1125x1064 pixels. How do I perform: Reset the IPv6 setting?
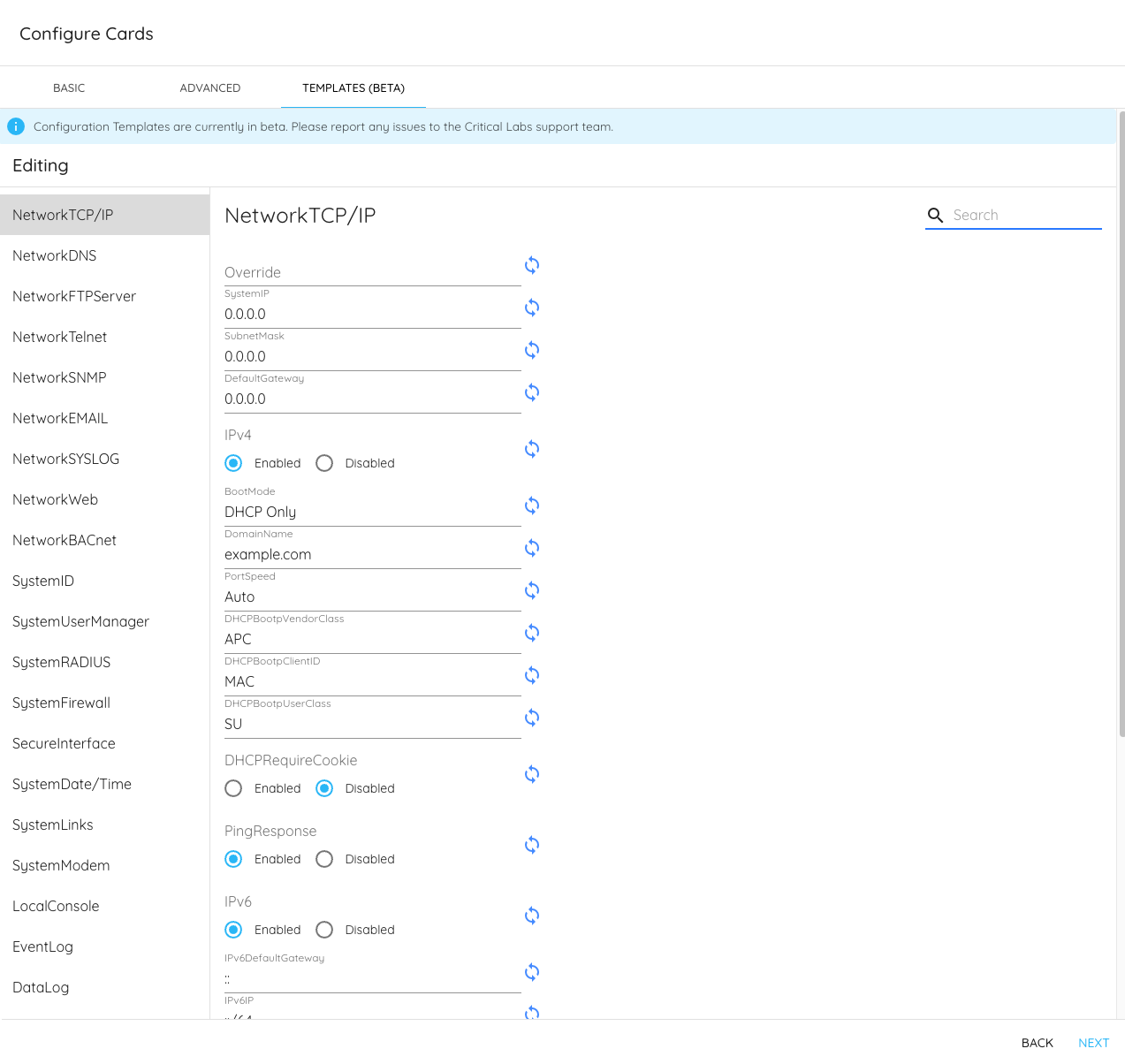[532, 916]
